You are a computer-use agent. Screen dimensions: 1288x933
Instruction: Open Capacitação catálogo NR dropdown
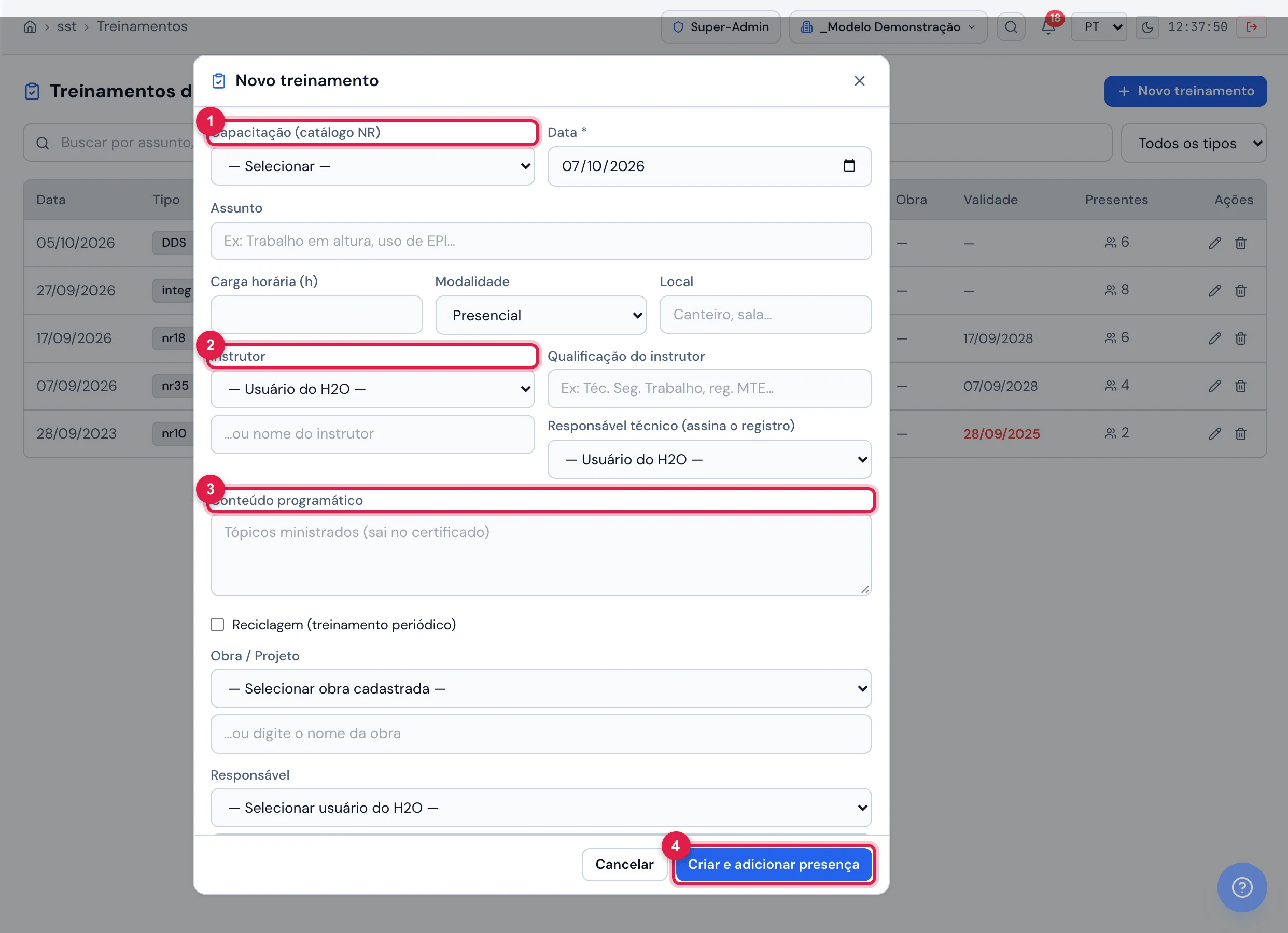(x=372, y=166)
